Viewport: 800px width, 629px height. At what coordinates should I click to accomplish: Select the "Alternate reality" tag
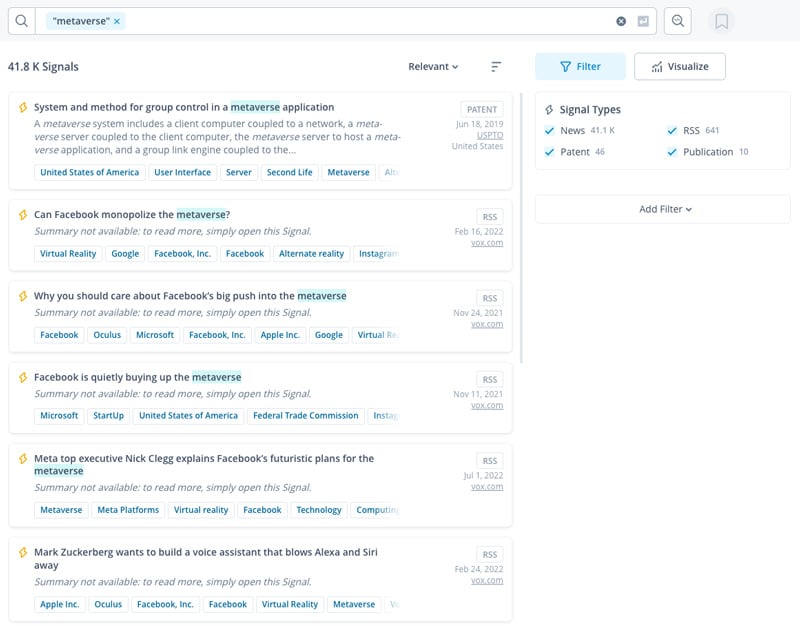tap(311, 254)
